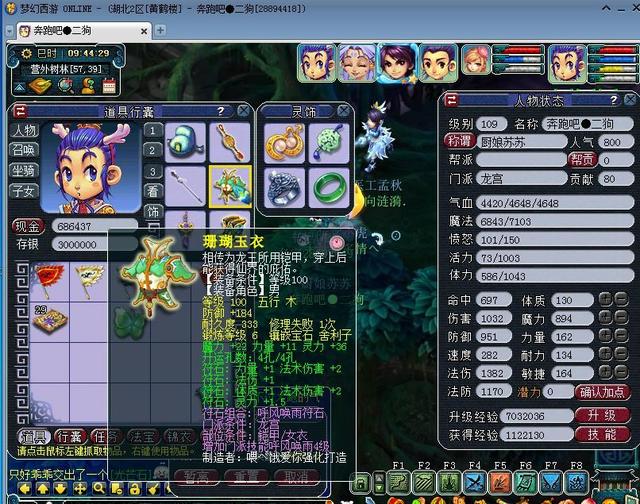Click the 称谓 title button
This screenshot has height=504, width=640.
click(460, 141)
